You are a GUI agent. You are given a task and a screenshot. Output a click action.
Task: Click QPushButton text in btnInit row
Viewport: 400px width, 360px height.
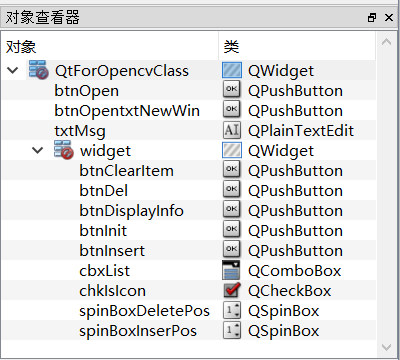295,231
